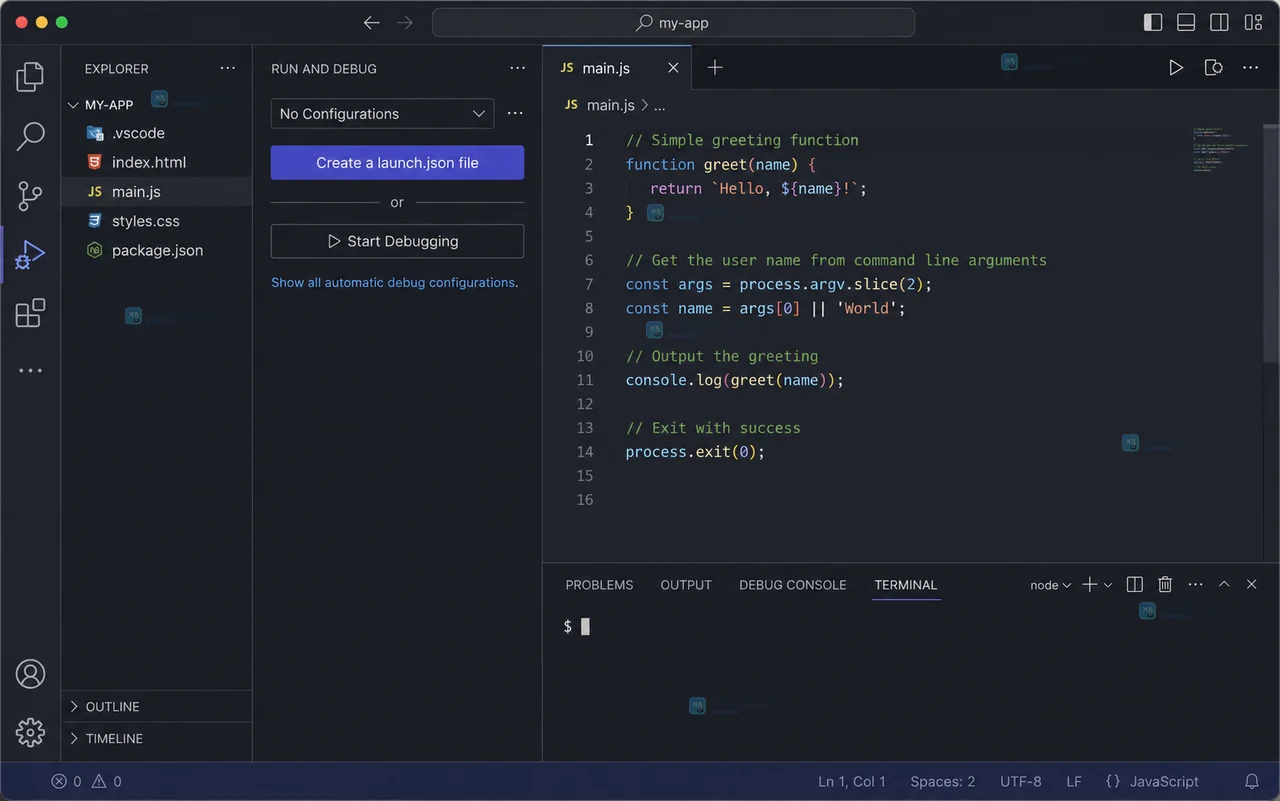Open Run and Debug panel More Actions ellipsis
Image resolution: width=1280 pixels, height=801 pixels.
coord(517,68)
